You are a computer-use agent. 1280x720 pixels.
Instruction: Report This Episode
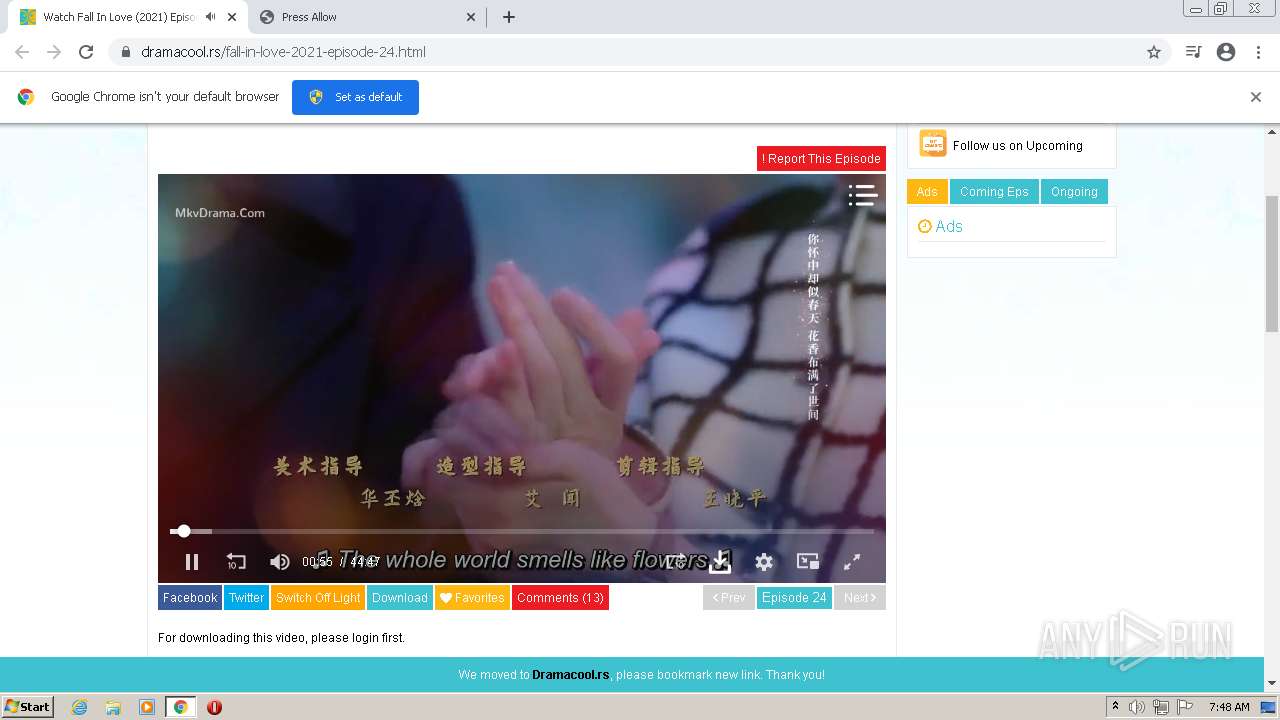coord(821,158)
